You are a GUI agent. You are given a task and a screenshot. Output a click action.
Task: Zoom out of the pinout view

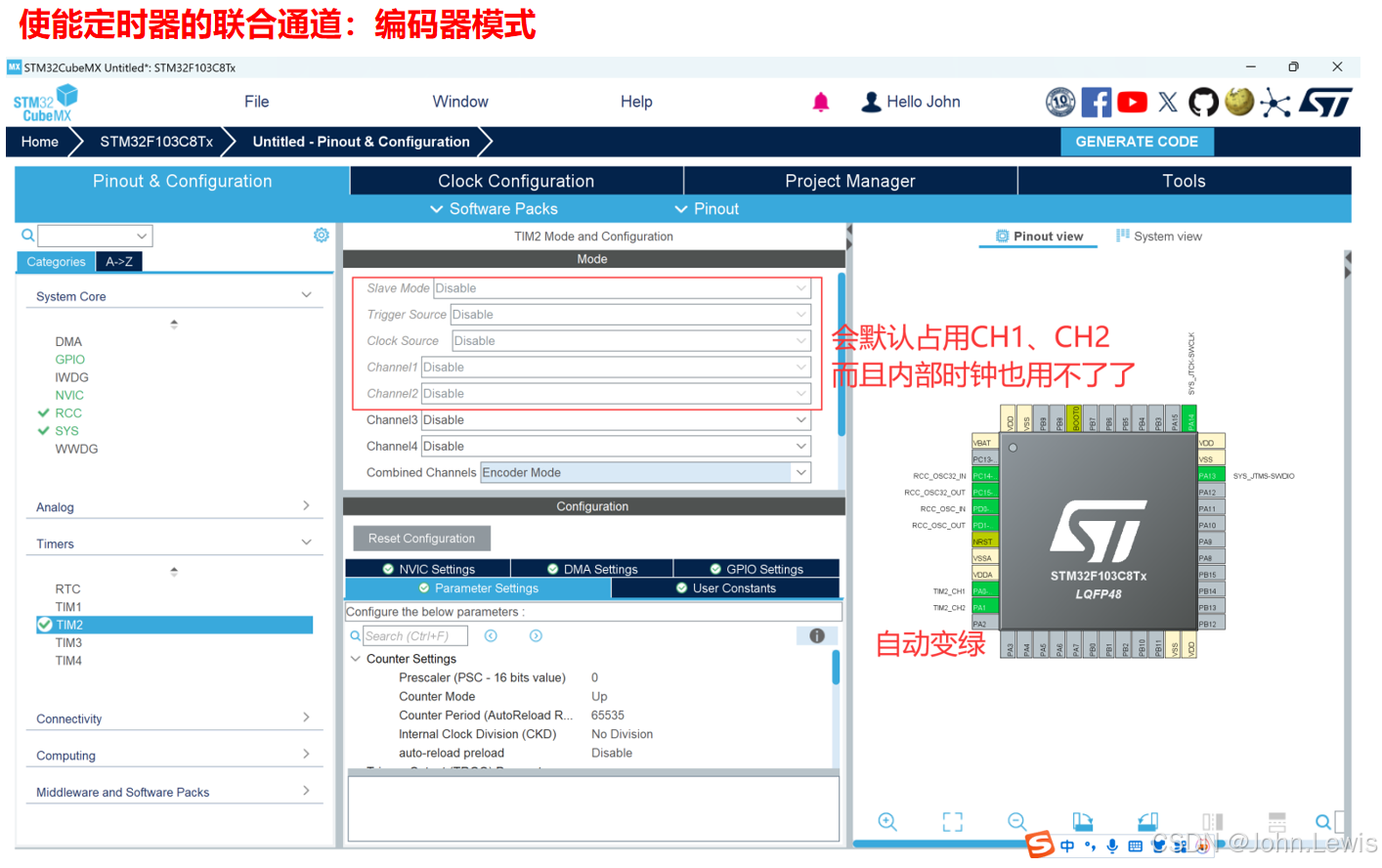click(x=1017, y=821)
